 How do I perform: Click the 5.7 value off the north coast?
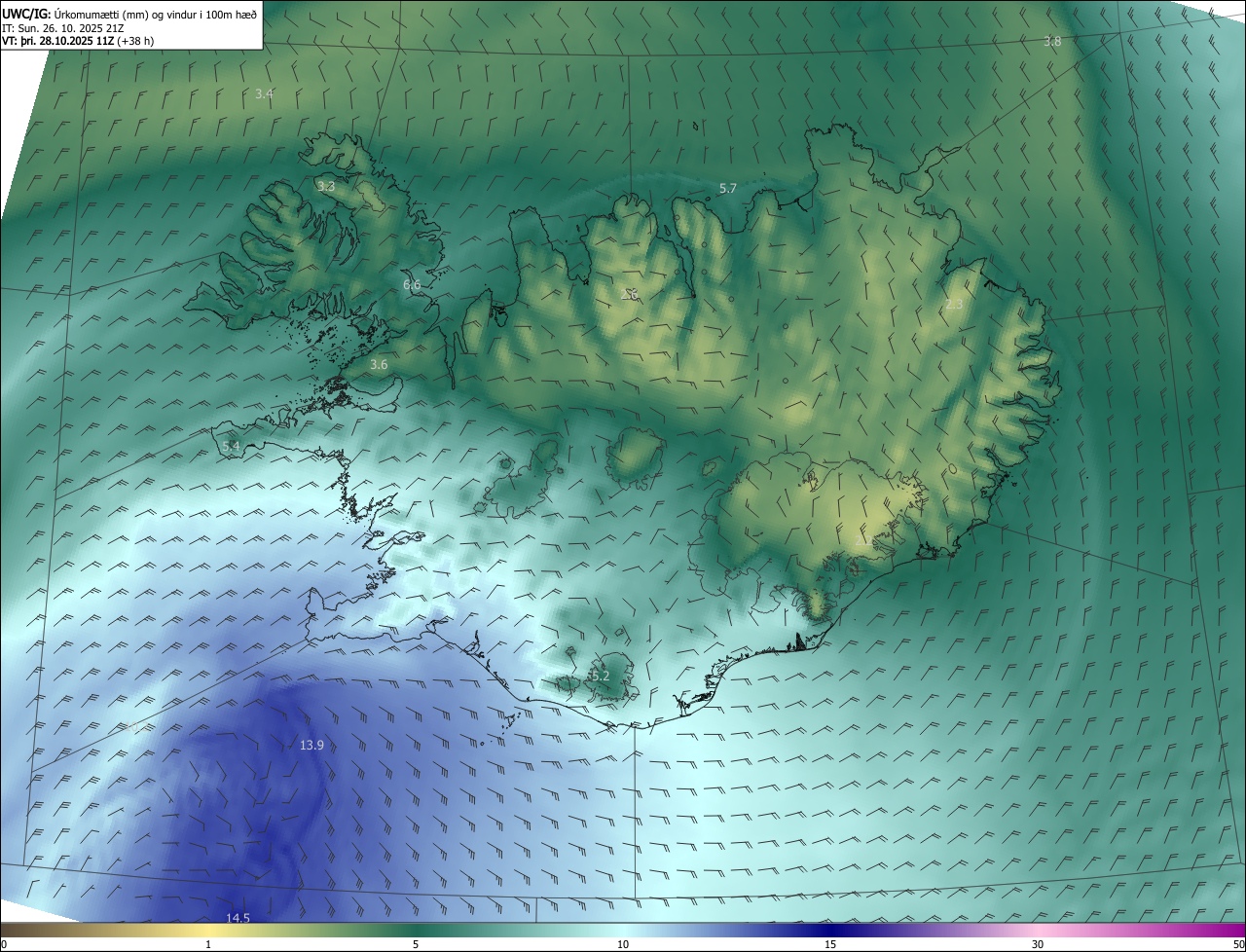pos(727,188)
